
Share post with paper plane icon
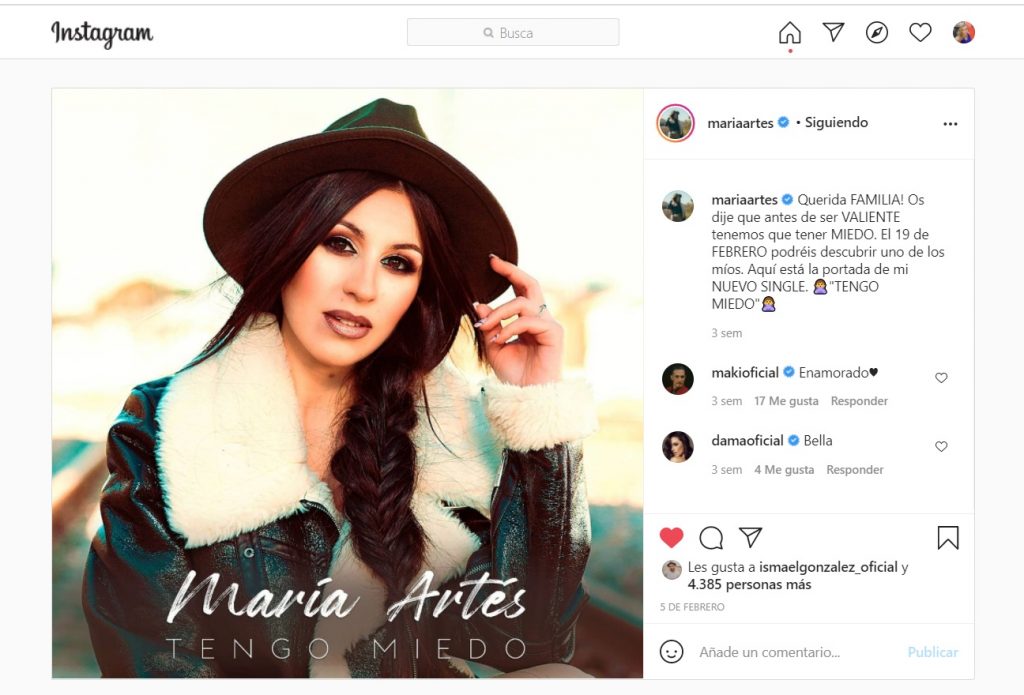(x=750, y=537)
